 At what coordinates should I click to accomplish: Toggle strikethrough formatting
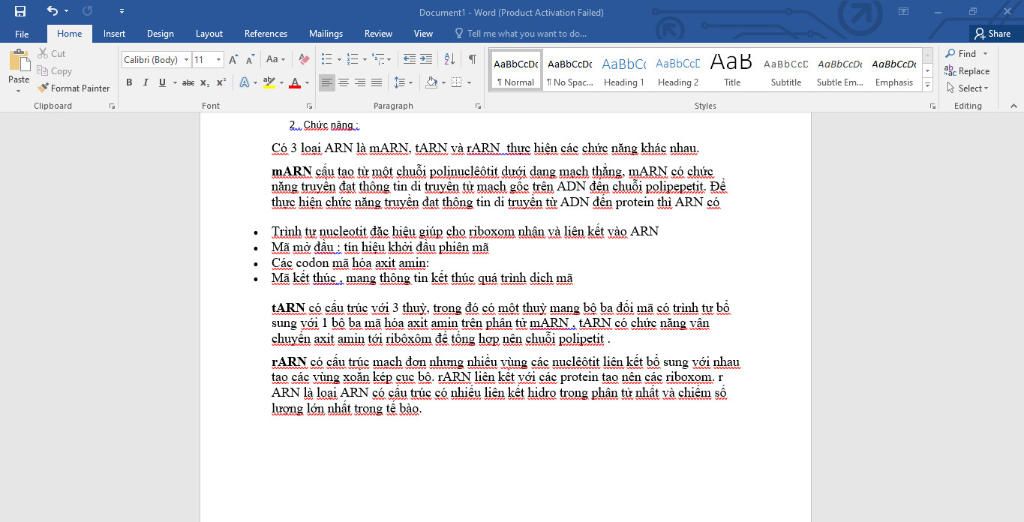point(188,82)
